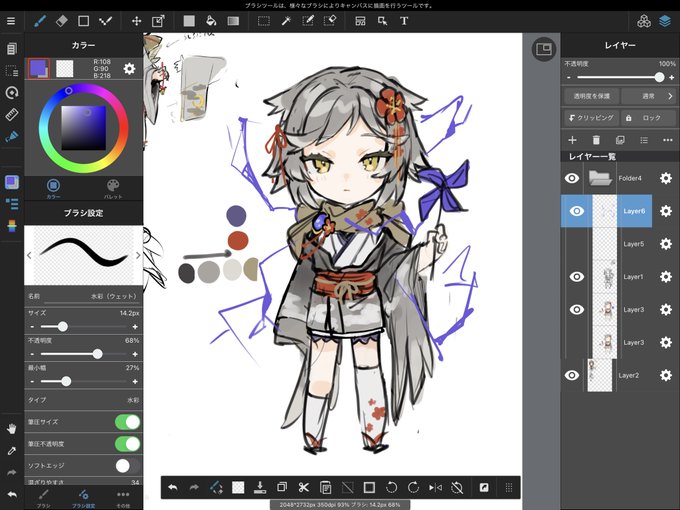Toggle the 筆圧サイズ switch
680x510 pixels.
[x=128, y=422]
